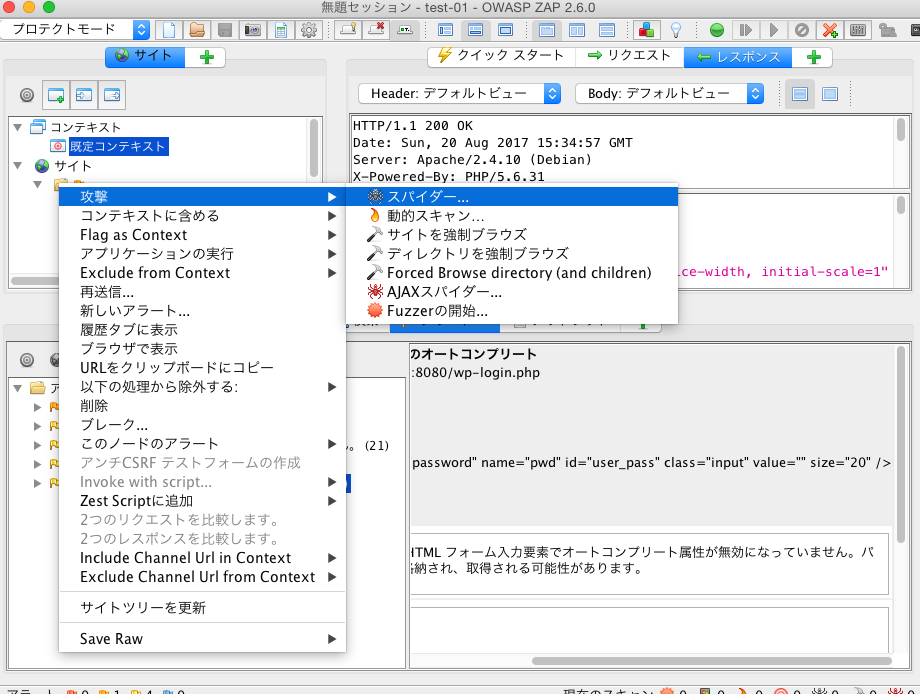
Task: Choose 動的スキャン... menu item
Action: pos(512,215)
